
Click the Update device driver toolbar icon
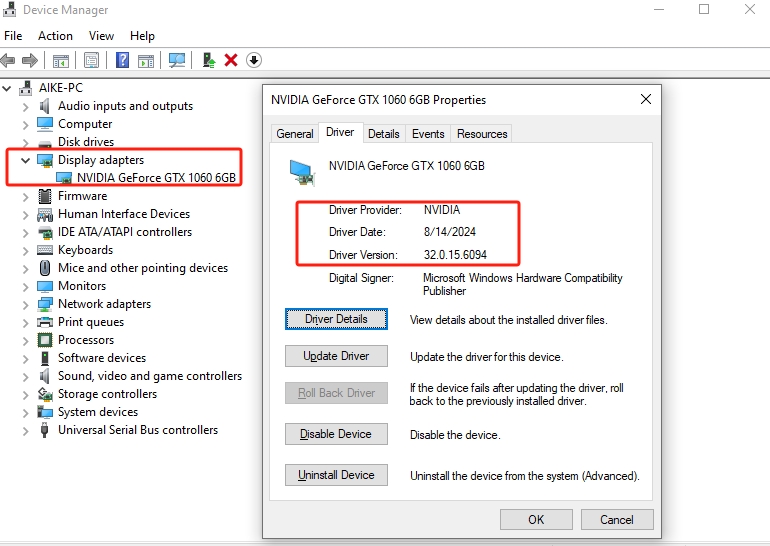[x=208, y=60]
